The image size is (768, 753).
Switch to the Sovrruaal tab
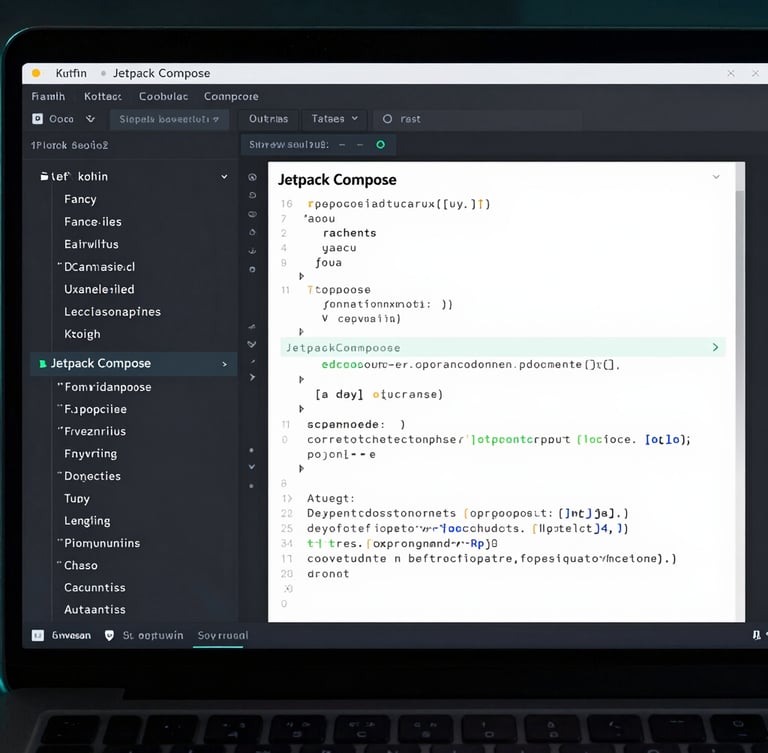click(x=223, y=635)
